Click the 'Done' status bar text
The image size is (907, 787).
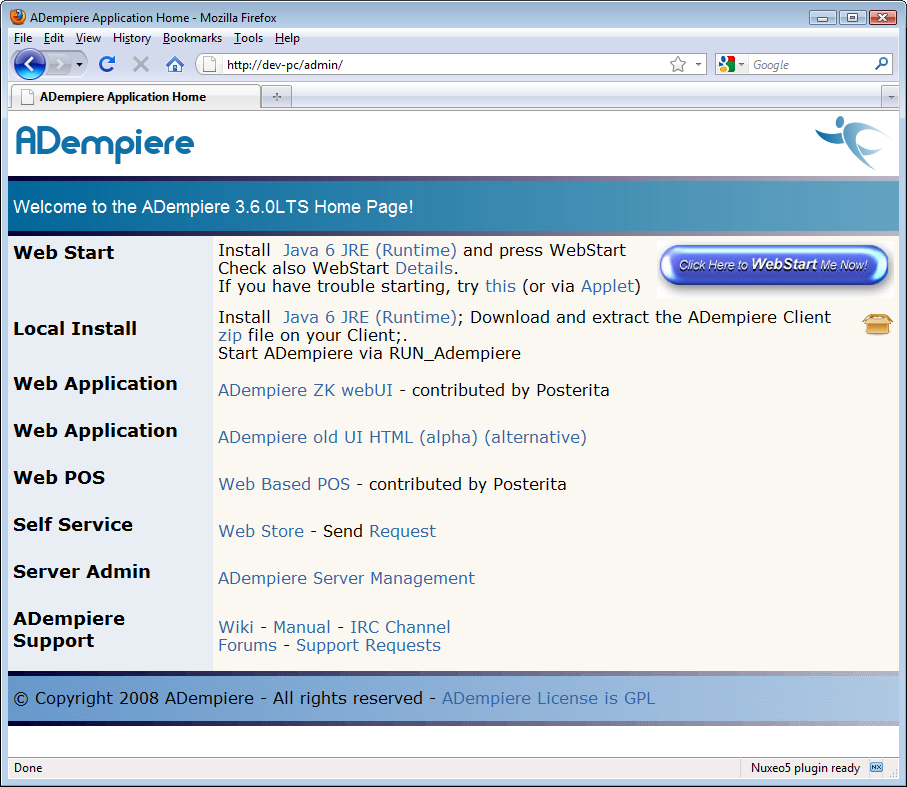pyautogui.click(x=28, y=768)
